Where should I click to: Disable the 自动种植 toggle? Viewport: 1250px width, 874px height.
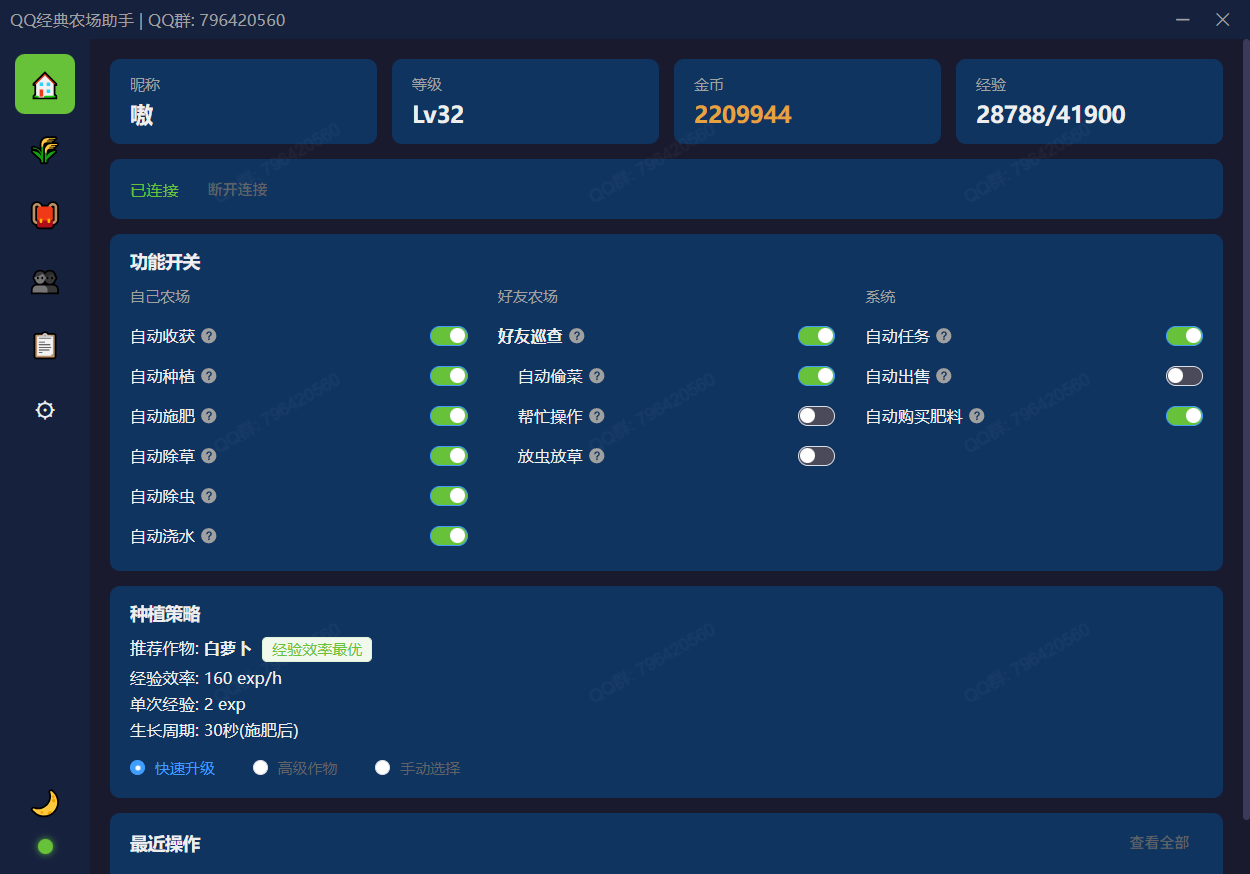448,376
